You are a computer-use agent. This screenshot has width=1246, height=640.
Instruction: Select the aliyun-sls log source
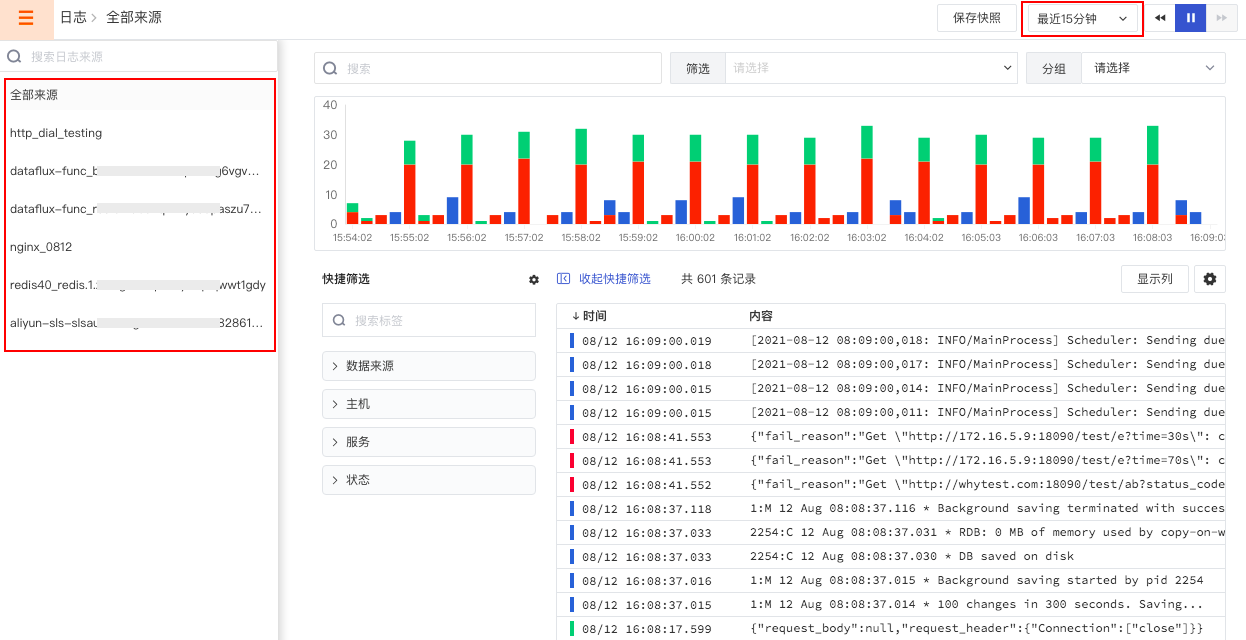tap(139, 323)
